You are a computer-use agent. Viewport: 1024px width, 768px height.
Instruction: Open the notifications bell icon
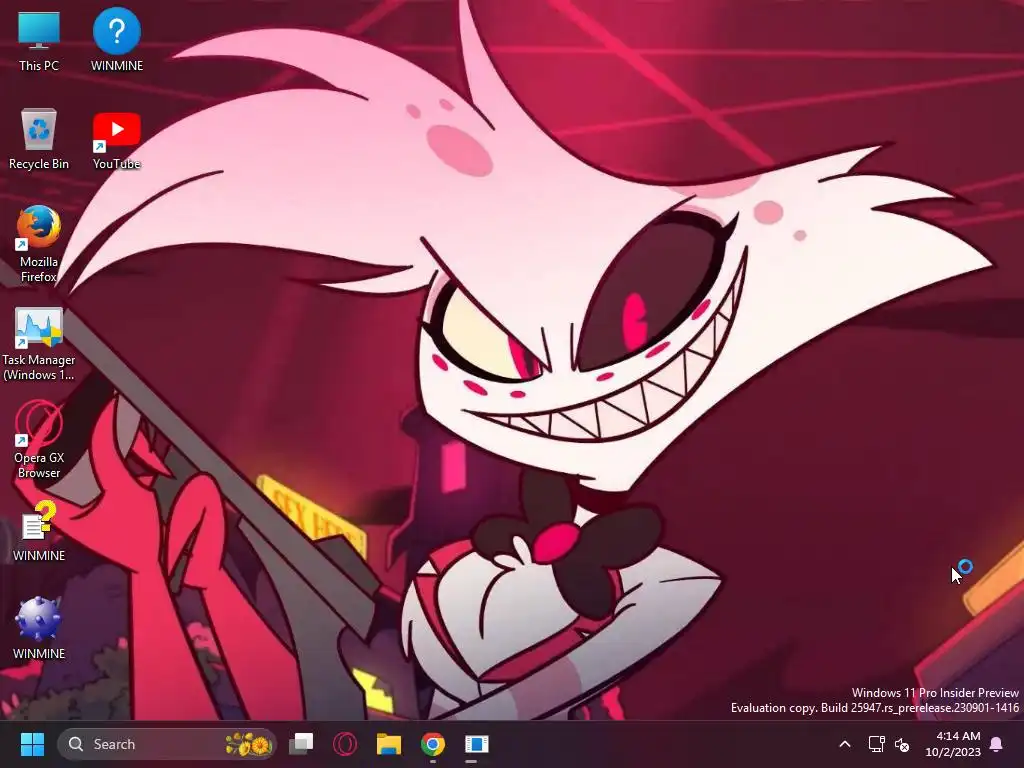coord(997,744)
